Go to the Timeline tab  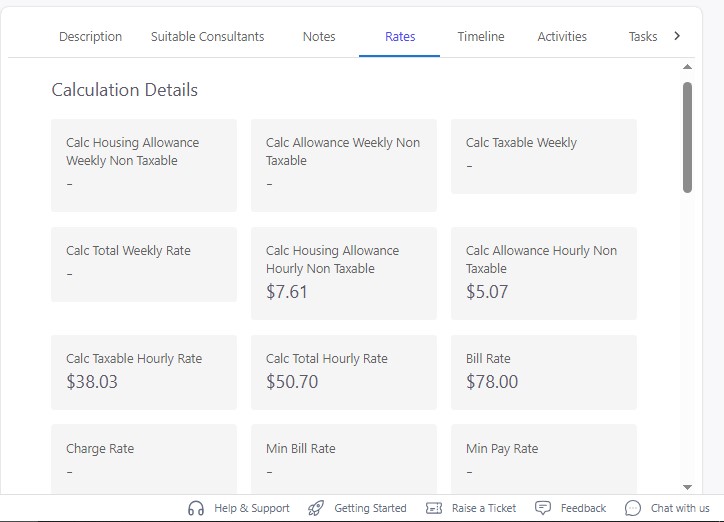click(x=481, y=37)
